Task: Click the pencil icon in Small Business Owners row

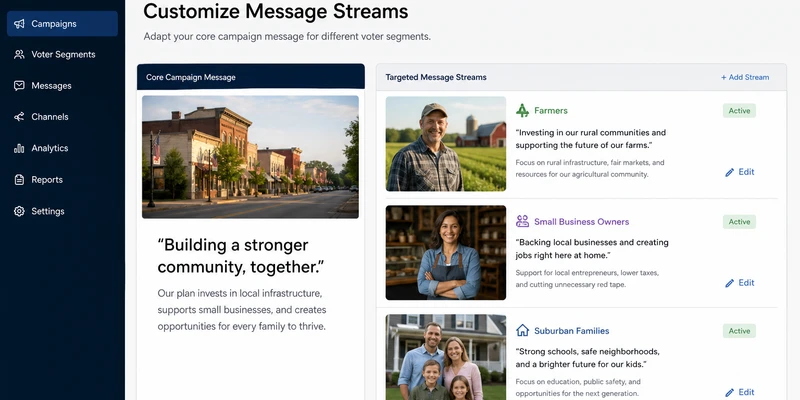Action: point(730,283)
